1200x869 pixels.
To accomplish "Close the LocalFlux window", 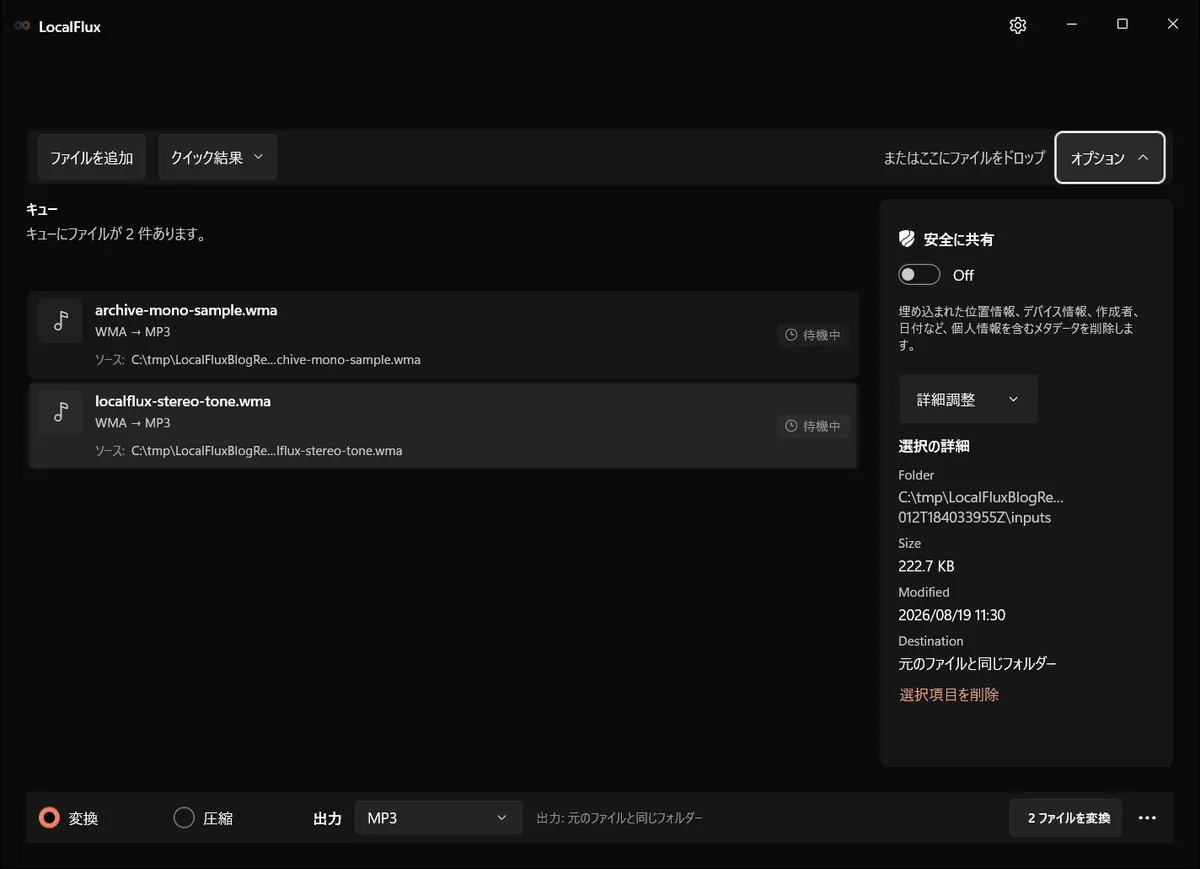I will pos(1173,25).
